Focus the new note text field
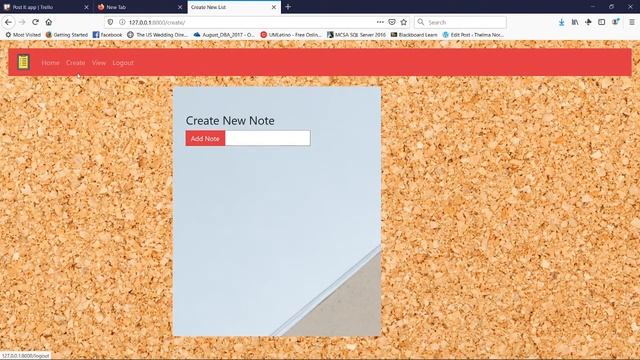This screenshot has width=640, height=360. coord(267,138)
